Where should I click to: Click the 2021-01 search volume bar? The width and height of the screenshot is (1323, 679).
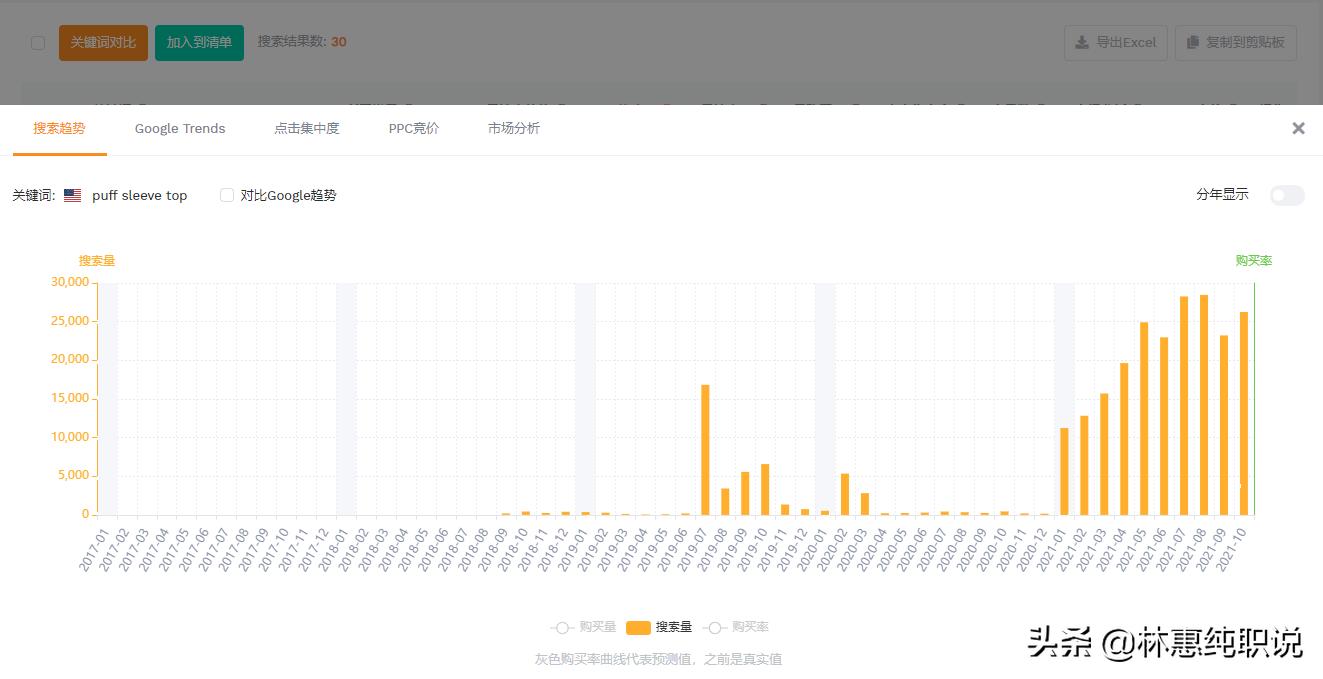click(x=1064, y=471)
